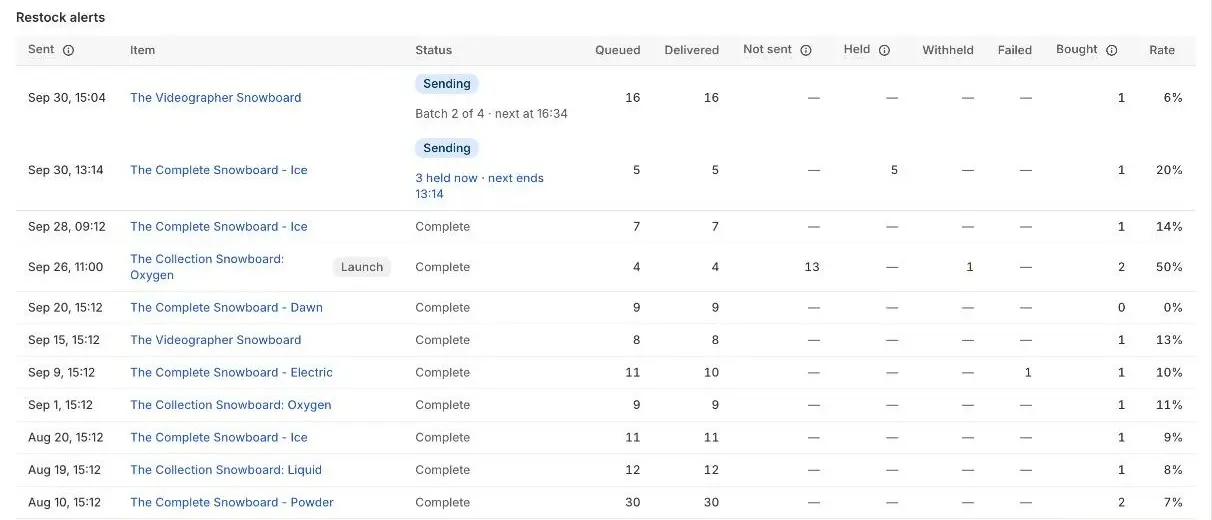Click the 20% rate in Sep 30, 13:14 row
1212x520 pixels.
click(1169, 170)
